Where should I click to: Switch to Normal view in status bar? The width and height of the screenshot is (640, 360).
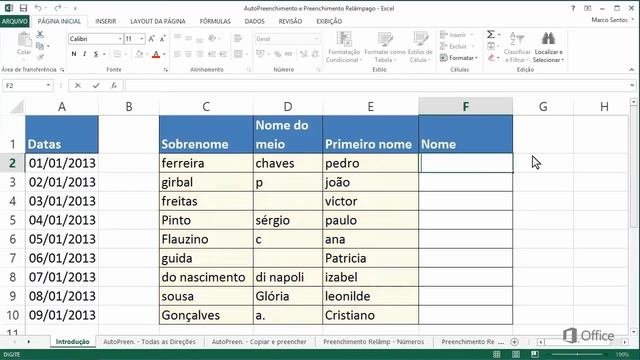pyautogui.click(x=497, y=354)
